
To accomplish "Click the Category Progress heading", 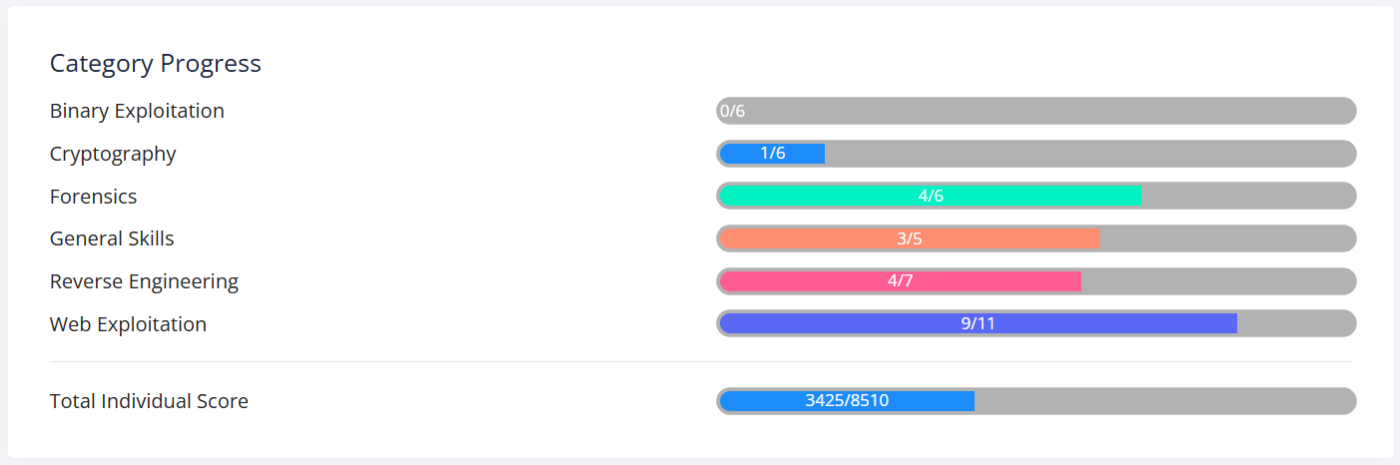I will pyautogui.click(x=155, y=64).
